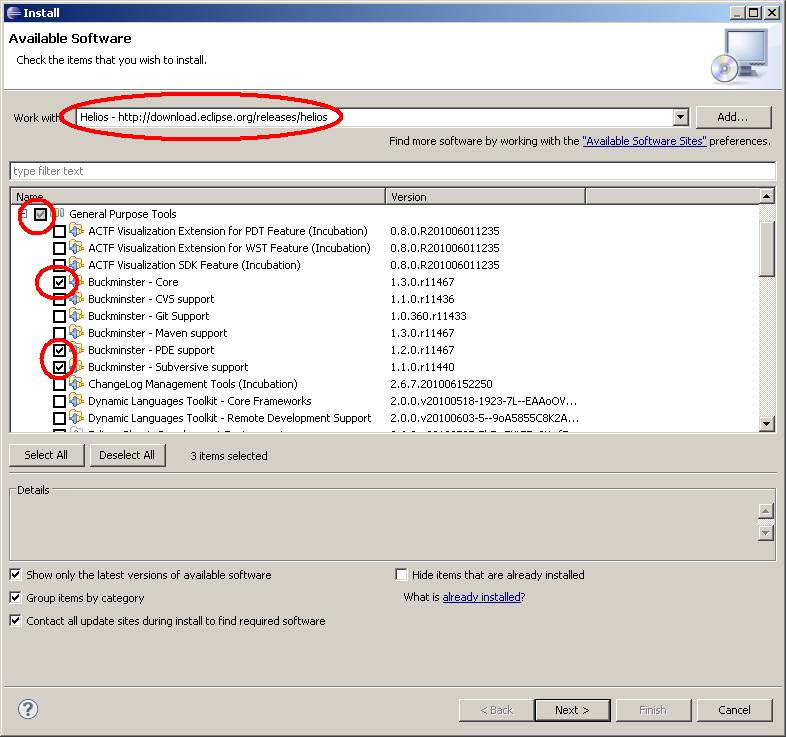This screenshot has width=786, height=737.
Task: Click the Deselect All button
Action: coord(127,455)
